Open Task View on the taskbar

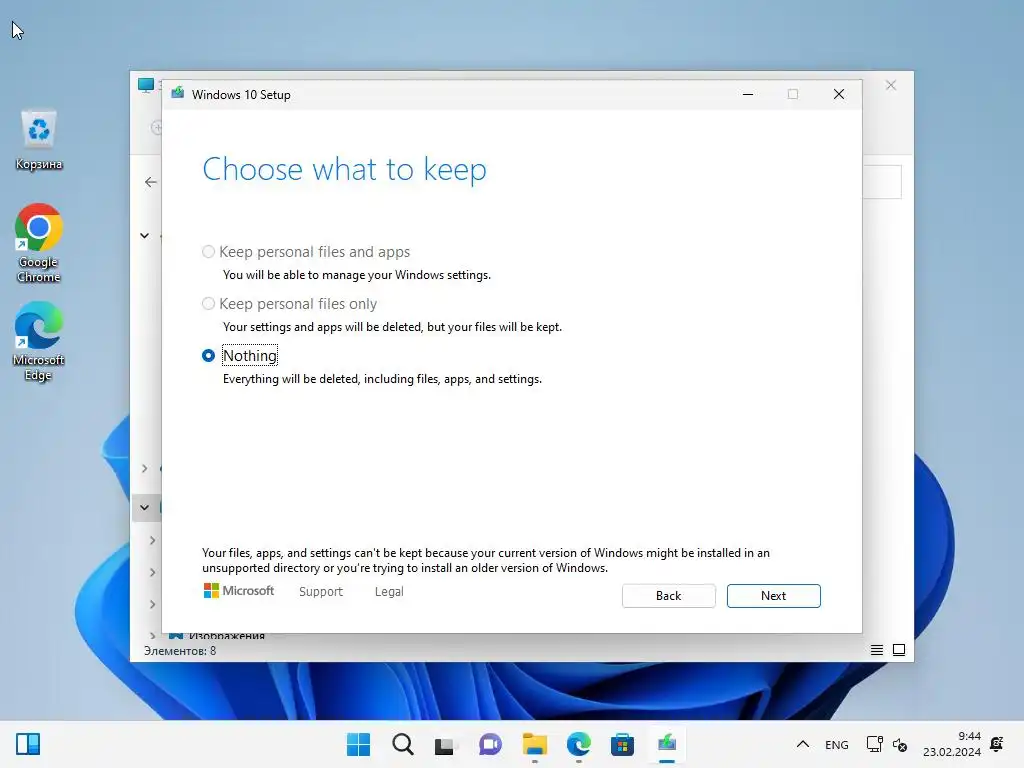(x=445, y=744)
